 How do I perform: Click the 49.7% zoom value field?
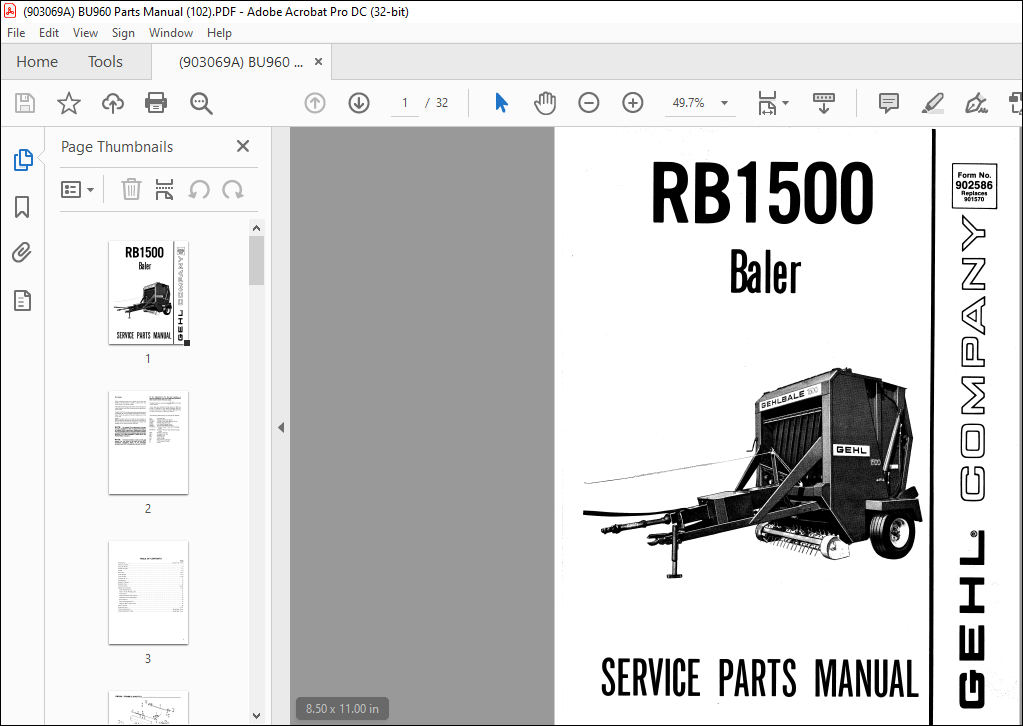[x=689, y=103]
